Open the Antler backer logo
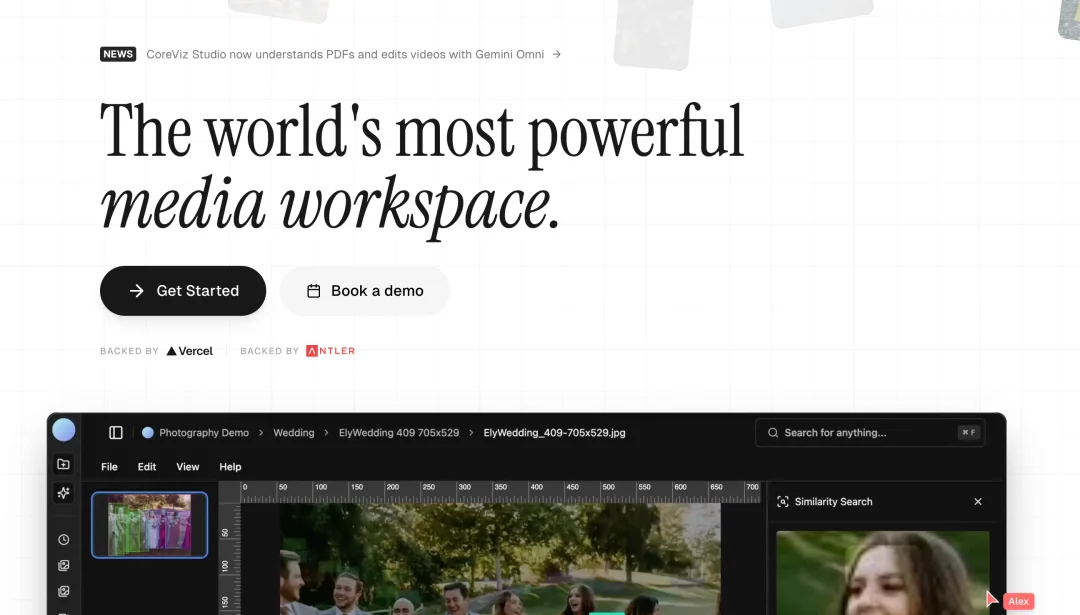Screen dimensions: 1080x615 [331, 351]
